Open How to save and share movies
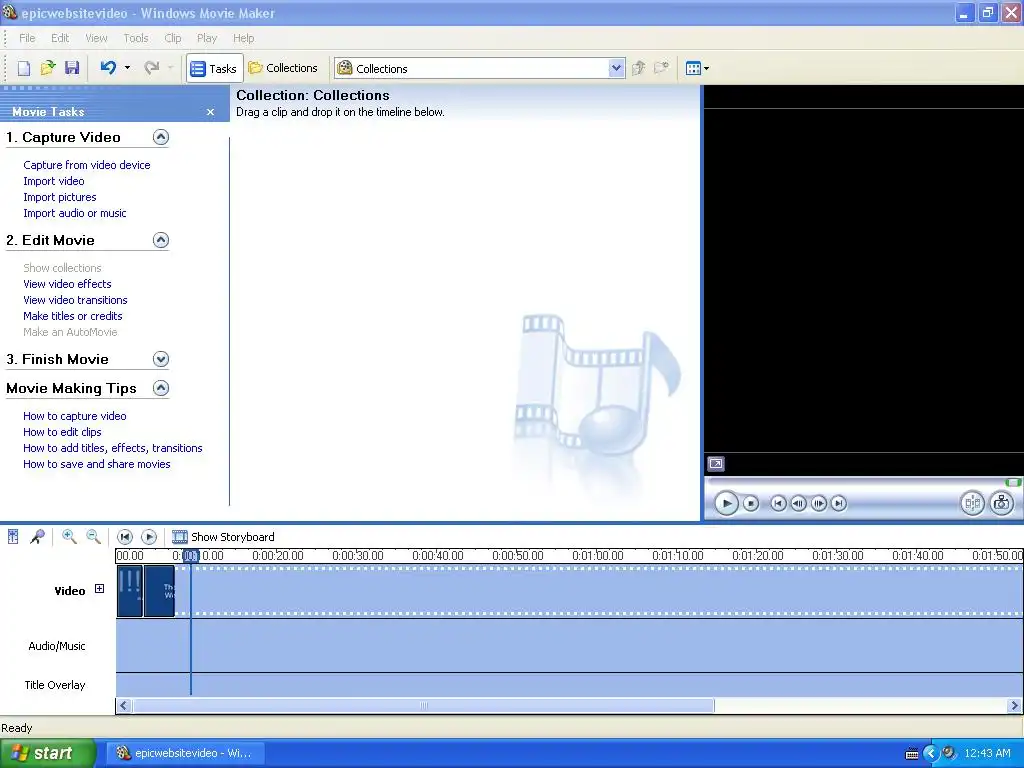The image size is (1024, 768). coord(97,464)
